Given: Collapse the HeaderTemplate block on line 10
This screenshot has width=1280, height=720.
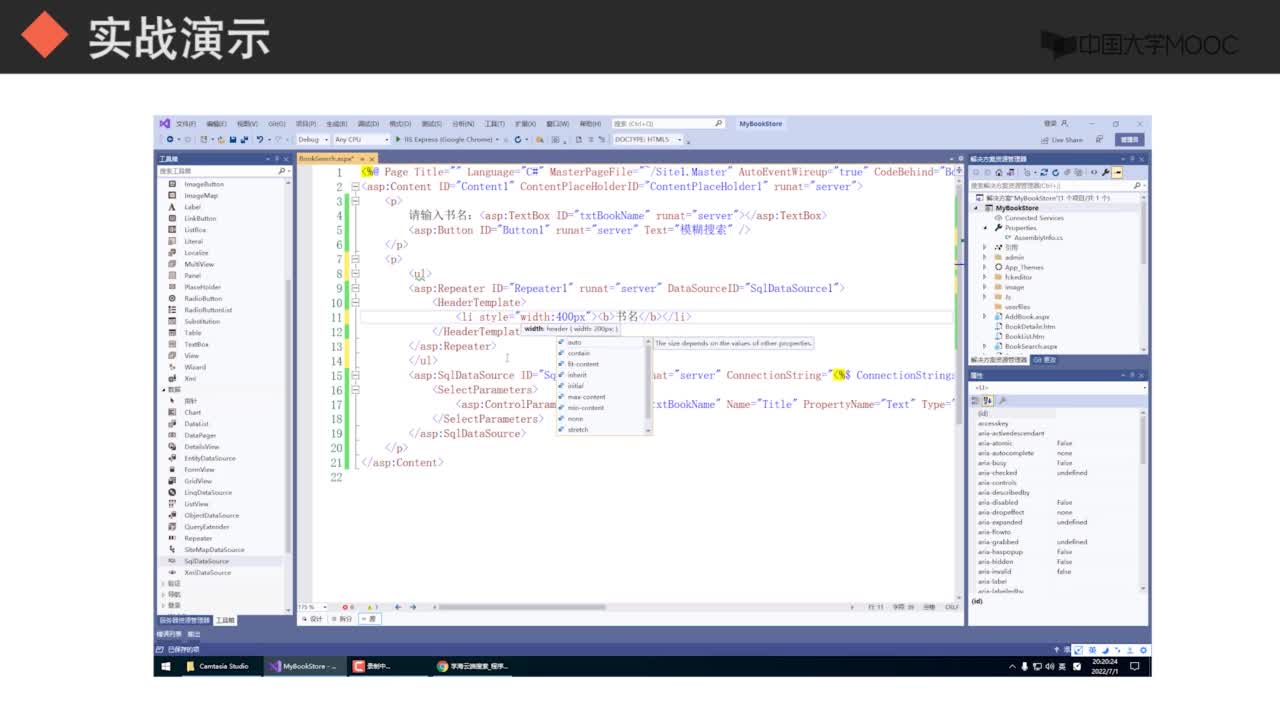Looking at the screenshot, I should (355, 302).
